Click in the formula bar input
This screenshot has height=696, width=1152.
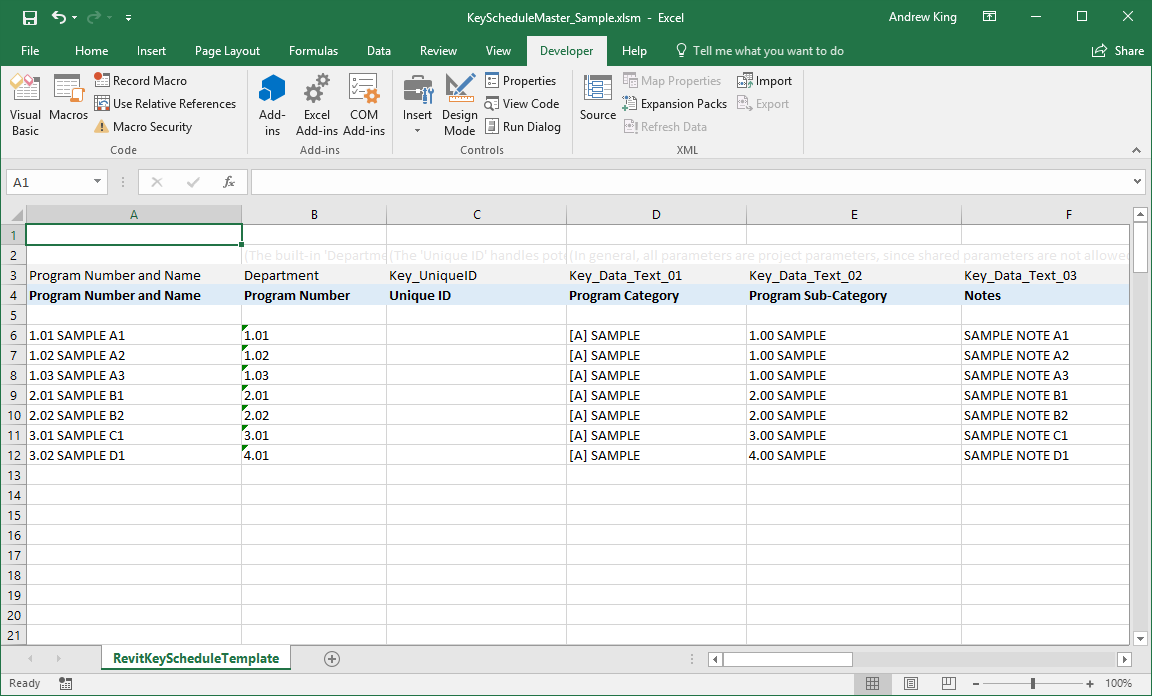pyautogui.click(x=691, y=182)
